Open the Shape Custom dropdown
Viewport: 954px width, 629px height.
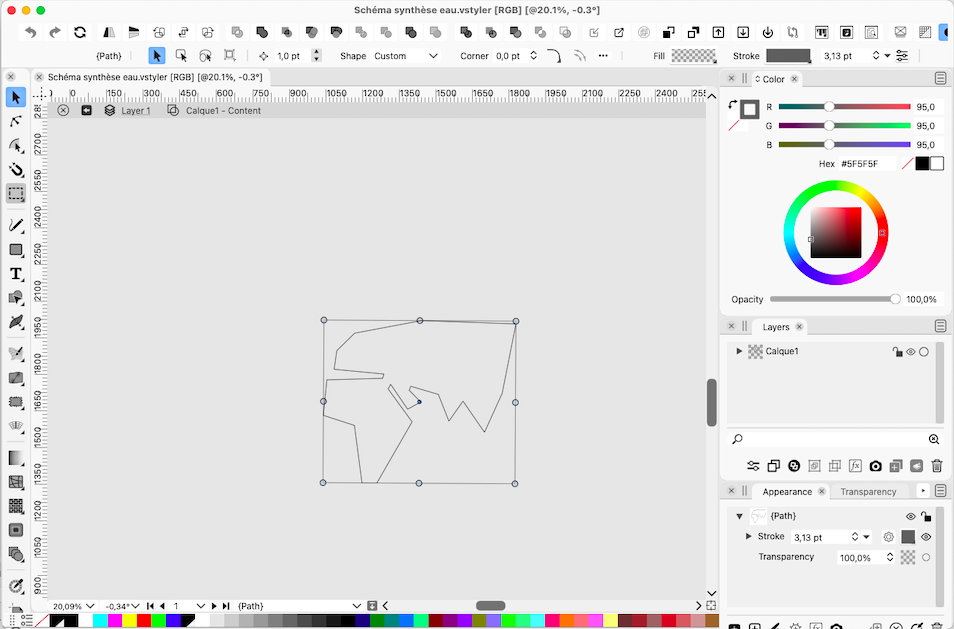click(x=405, y=56)
